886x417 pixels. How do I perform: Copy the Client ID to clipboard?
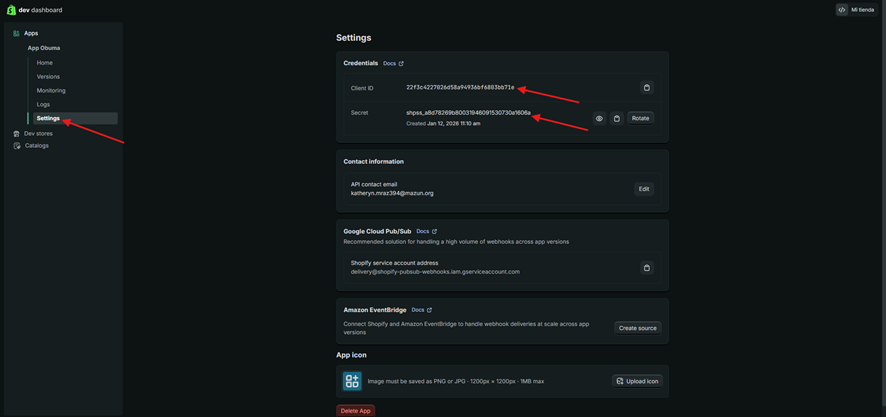(x=646, y=88)
